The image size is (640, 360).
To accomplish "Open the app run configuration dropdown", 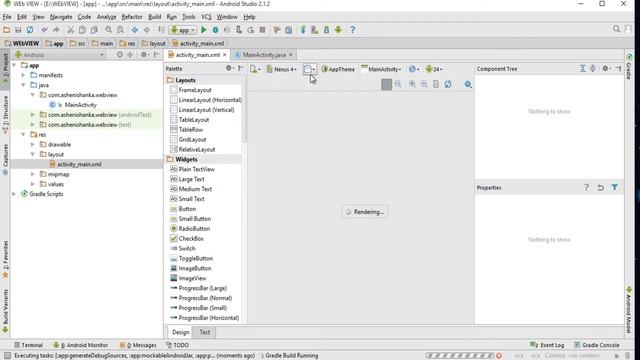I will (183, 30).
